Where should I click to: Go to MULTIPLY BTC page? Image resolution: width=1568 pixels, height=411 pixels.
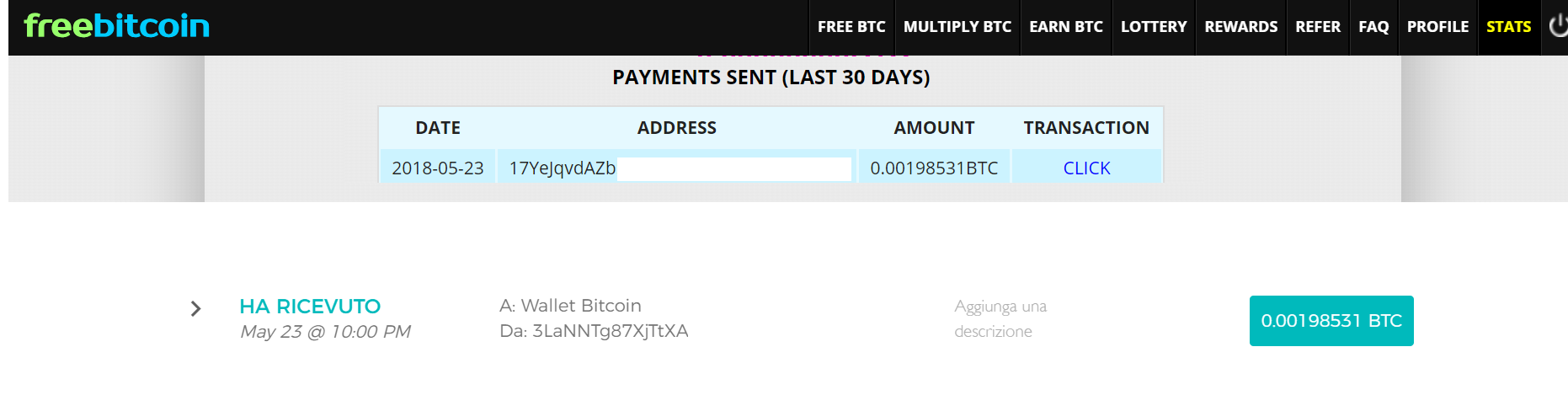tap(957, 27)
